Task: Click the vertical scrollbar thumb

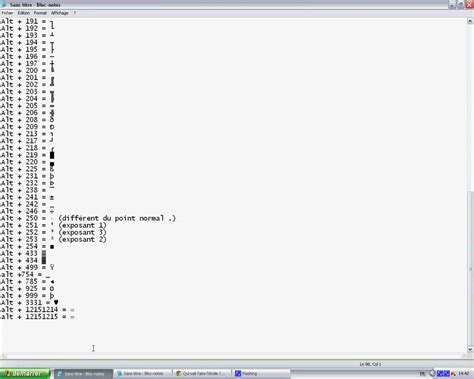Action: tap(470, 269)
